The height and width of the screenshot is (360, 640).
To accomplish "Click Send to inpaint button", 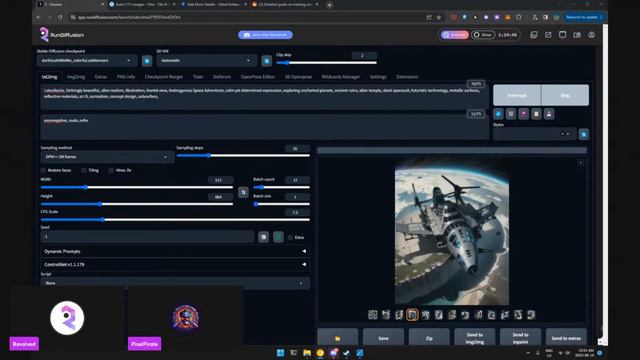I will (x=520, y=337).
